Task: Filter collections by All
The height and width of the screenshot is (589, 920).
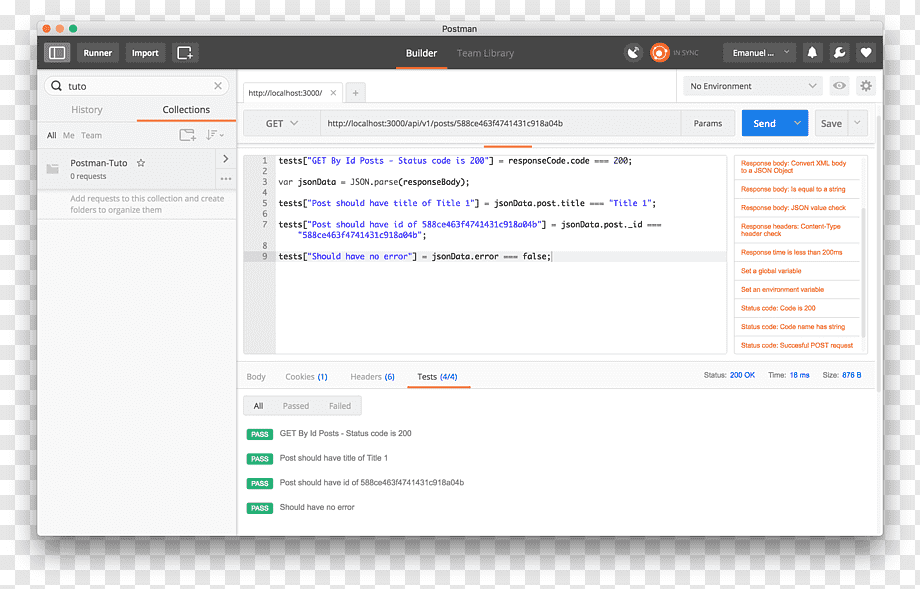Action: pyautogui.click(x=52, y=135)
